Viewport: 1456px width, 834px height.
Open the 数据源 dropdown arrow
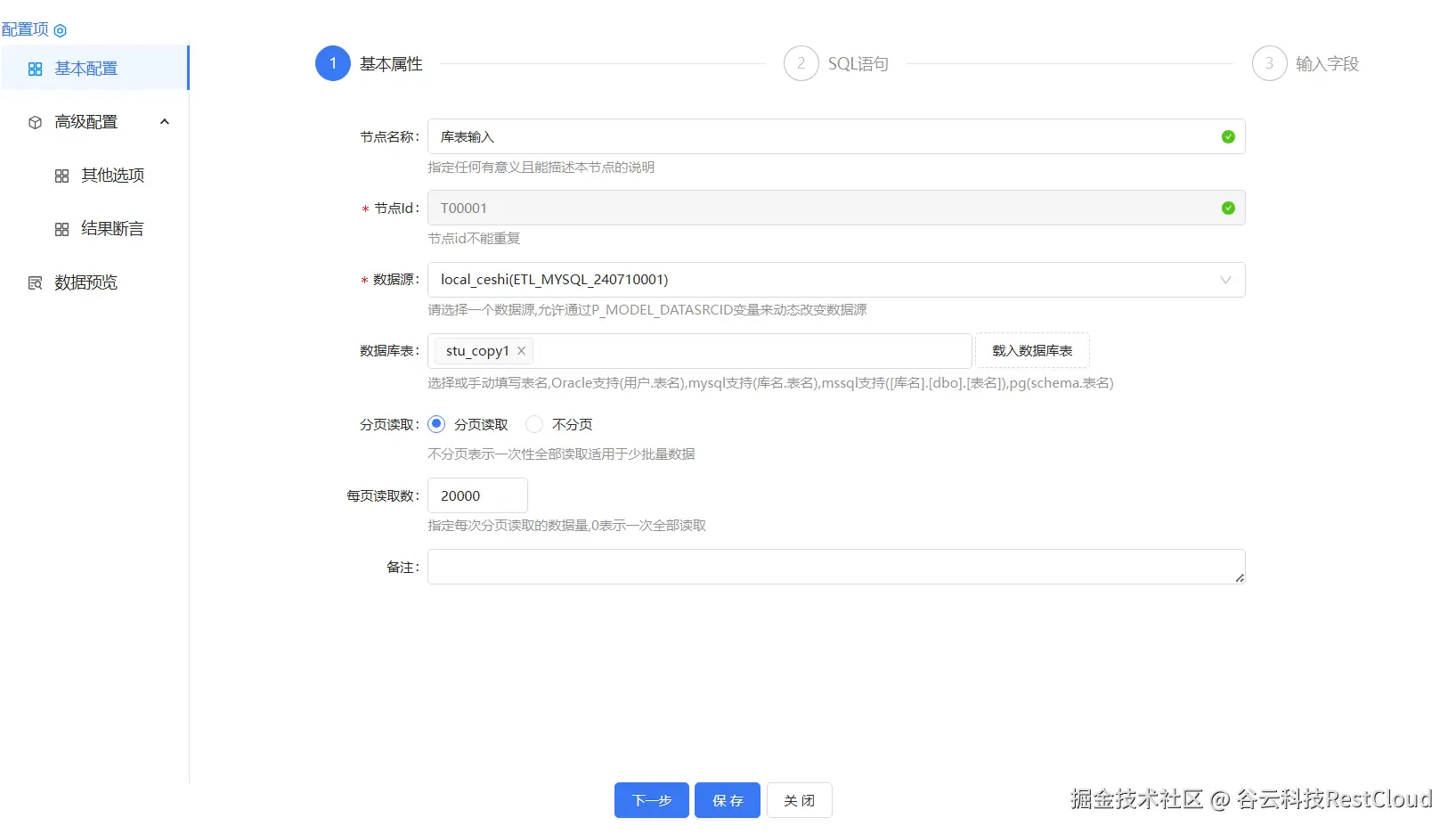tap(1225, 279)
